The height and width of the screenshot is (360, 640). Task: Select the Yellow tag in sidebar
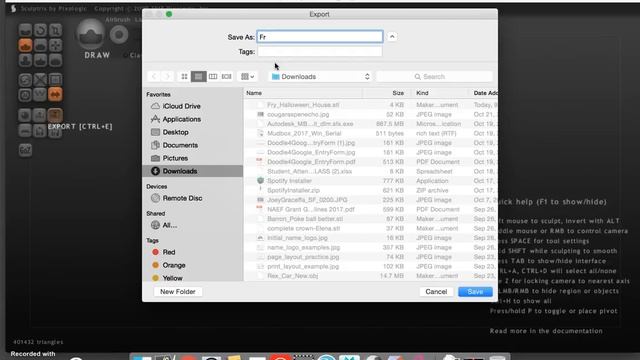(193, 278)
